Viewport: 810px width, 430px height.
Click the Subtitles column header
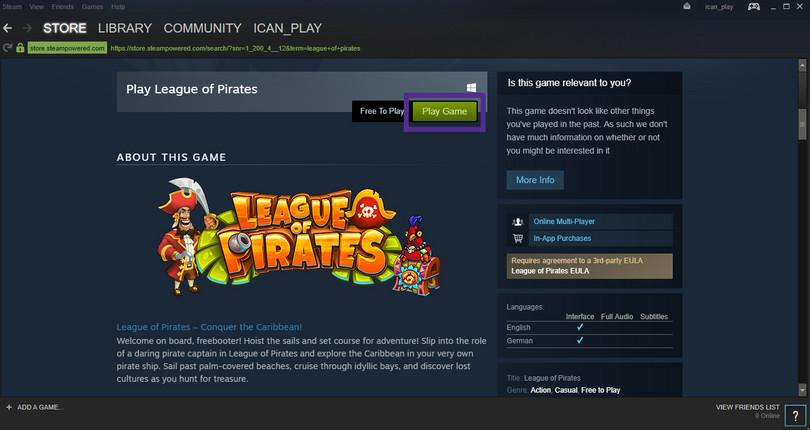(x=654, y=316)
